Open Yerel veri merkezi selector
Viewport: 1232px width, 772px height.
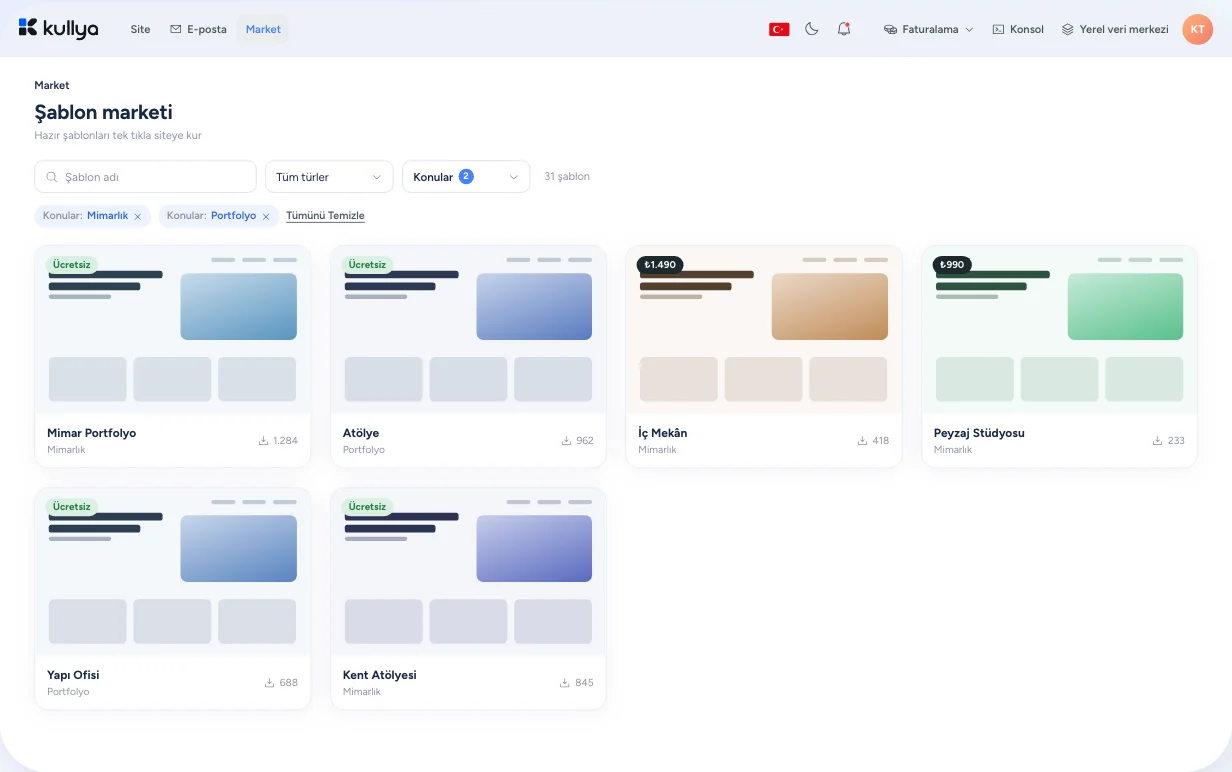(1115, 29)
